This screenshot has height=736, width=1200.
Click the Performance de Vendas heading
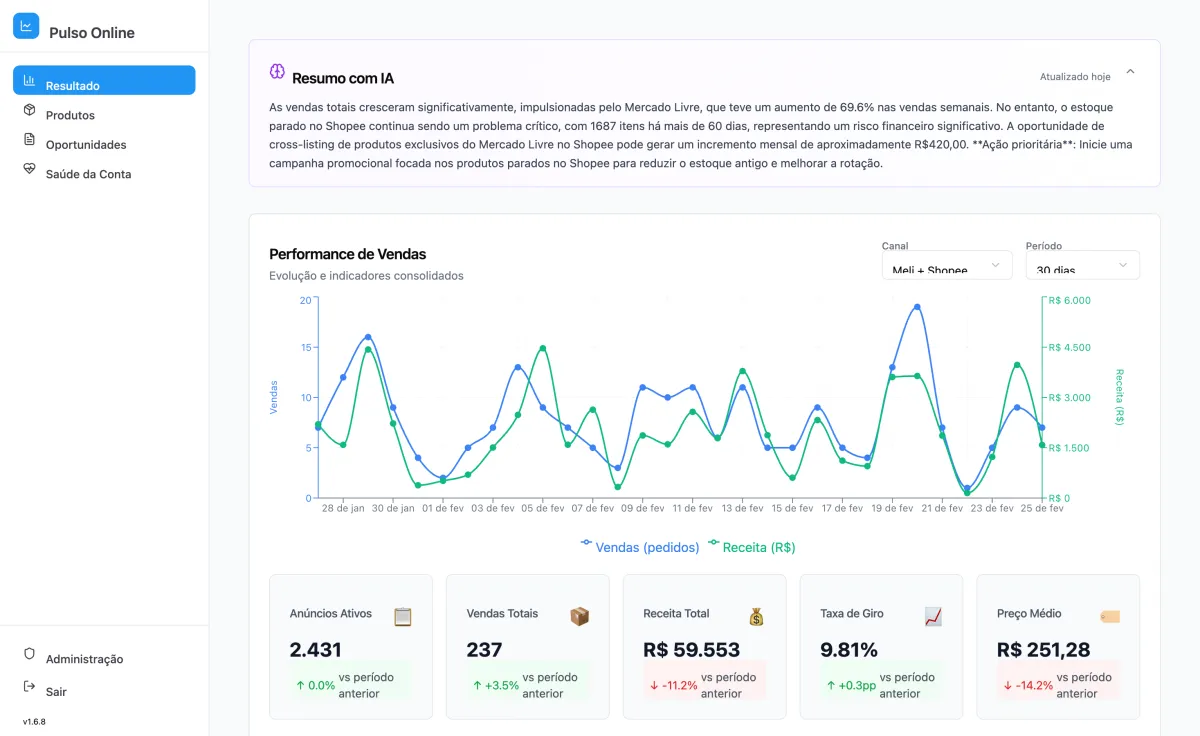pyautogui.click(x=348, y=254)
